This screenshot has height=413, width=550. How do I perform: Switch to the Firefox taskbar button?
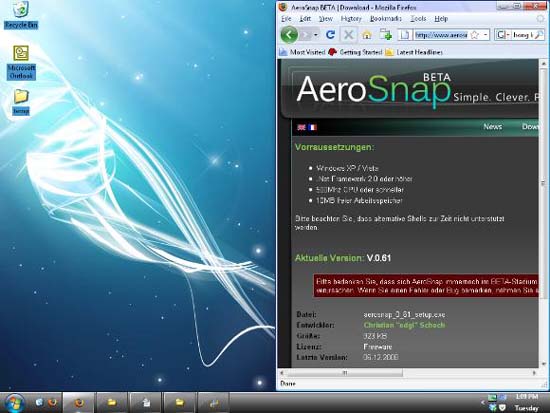click(79, 402)
